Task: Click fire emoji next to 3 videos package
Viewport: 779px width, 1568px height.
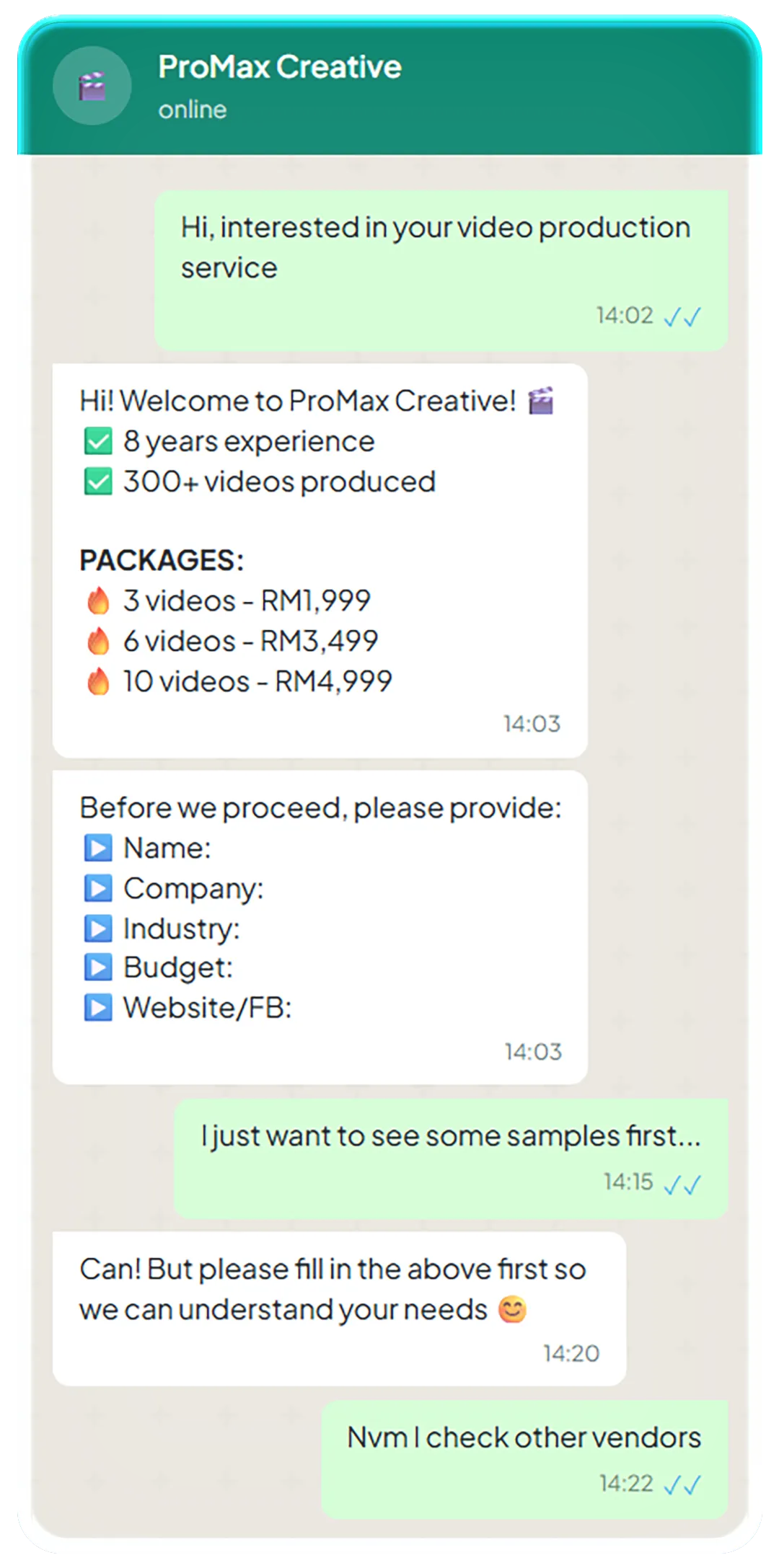Action: (98, 600)
